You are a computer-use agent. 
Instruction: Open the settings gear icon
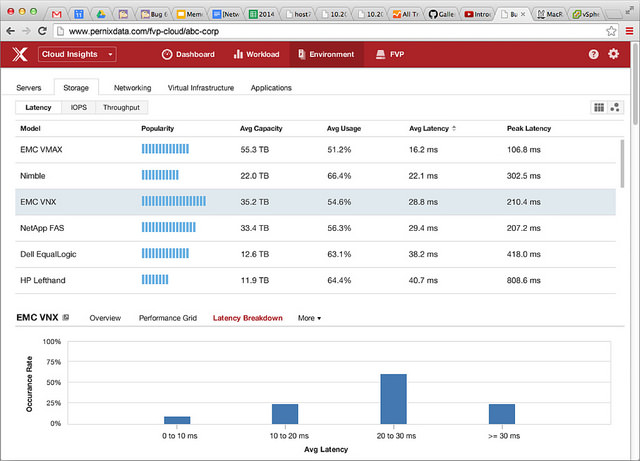[613, 54]
